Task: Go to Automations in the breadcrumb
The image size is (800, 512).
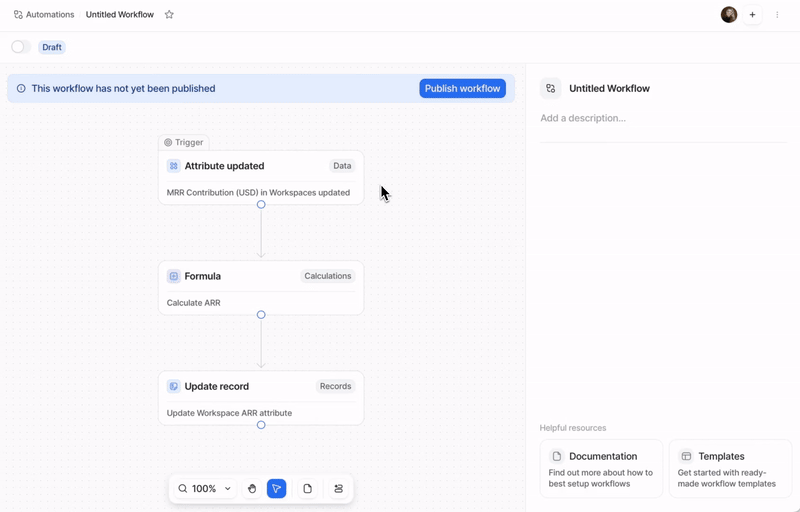Action: 44,15
